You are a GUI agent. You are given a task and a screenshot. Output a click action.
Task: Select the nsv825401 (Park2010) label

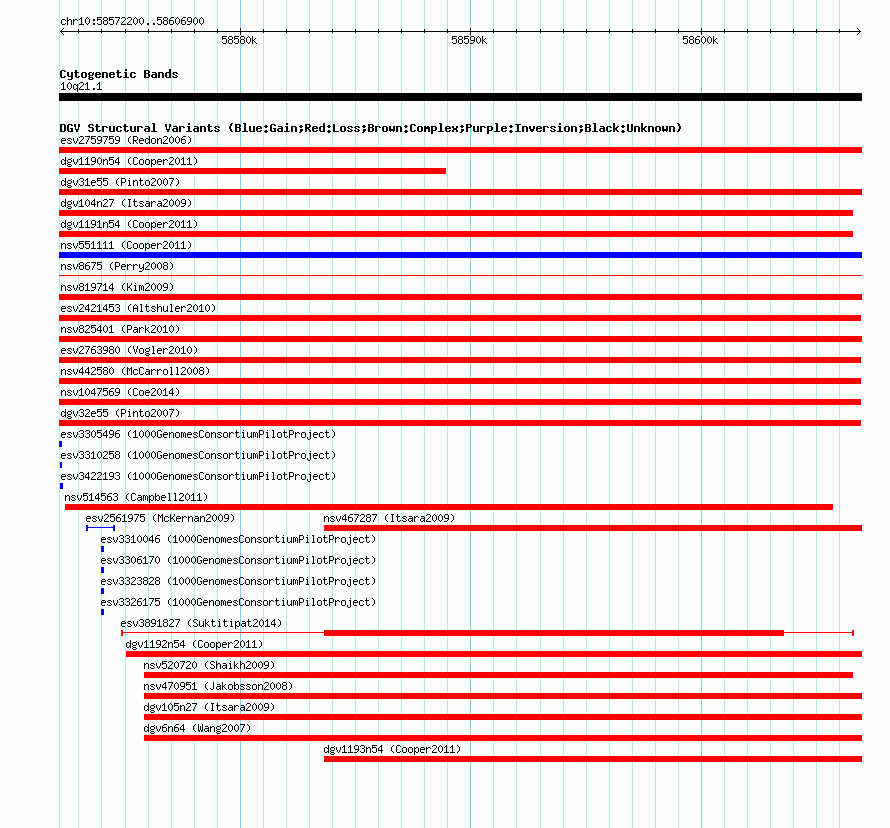click(x=120, y=329)
